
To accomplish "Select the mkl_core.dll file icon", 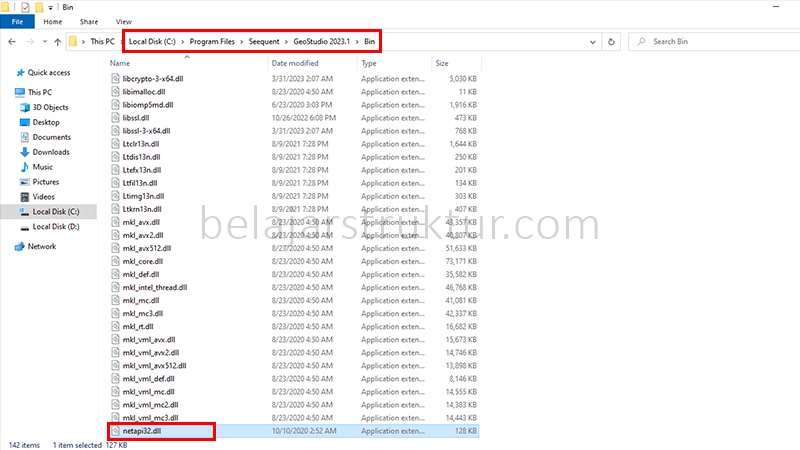I will click(115, 261).
